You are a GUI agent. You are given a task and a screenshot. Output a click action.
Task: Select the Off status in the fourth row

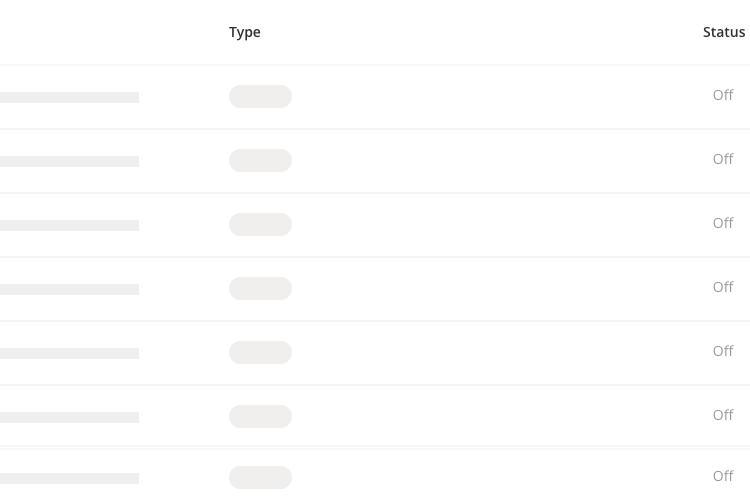723,287
